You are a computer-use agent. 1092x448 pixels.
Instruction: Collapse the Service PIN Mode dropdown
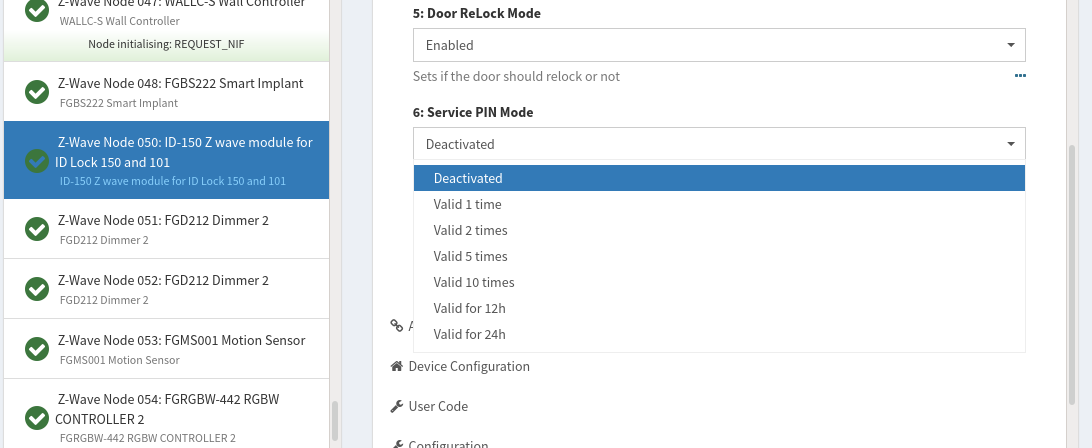(x=719, y=144)
